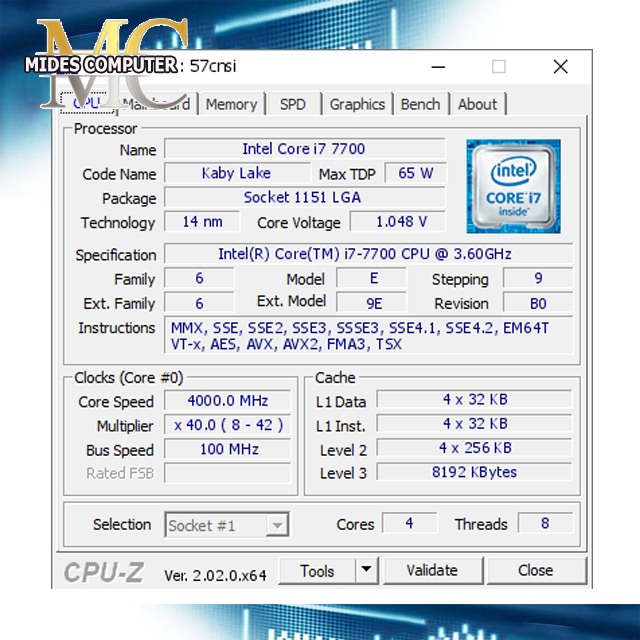Click the Core Speed value field
The image size is (640, 640).
pyautogui.click(x=227, y=401)
